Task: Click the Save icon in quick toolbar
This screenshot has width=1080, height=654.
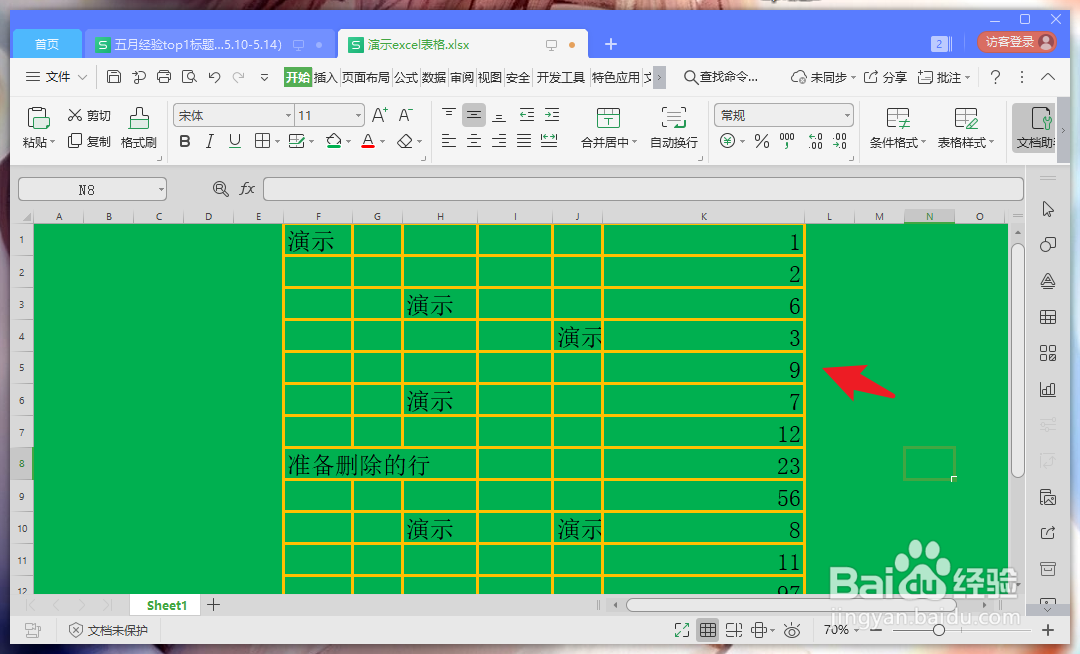Action: point(114,77)
